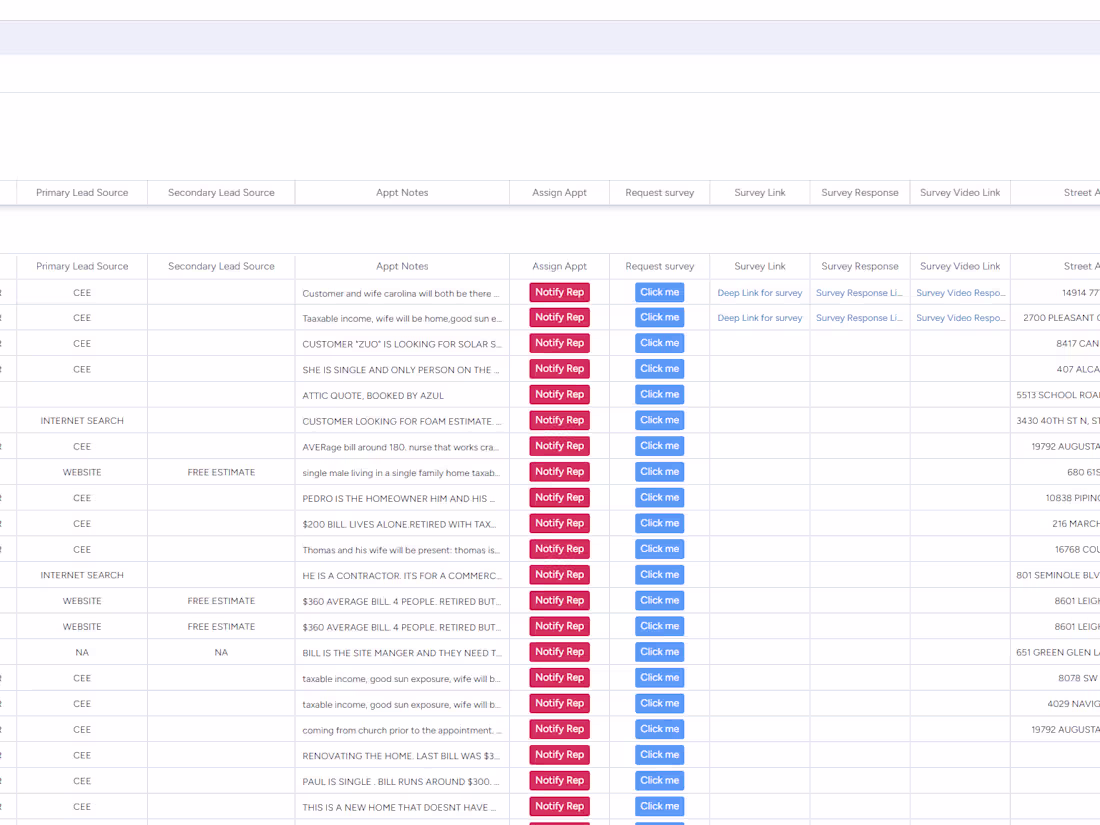Open "Deep Link for survey" for 2700 PLEASANT address
The width and height of the screenshot is (1100, 825).
coord(759,317)
